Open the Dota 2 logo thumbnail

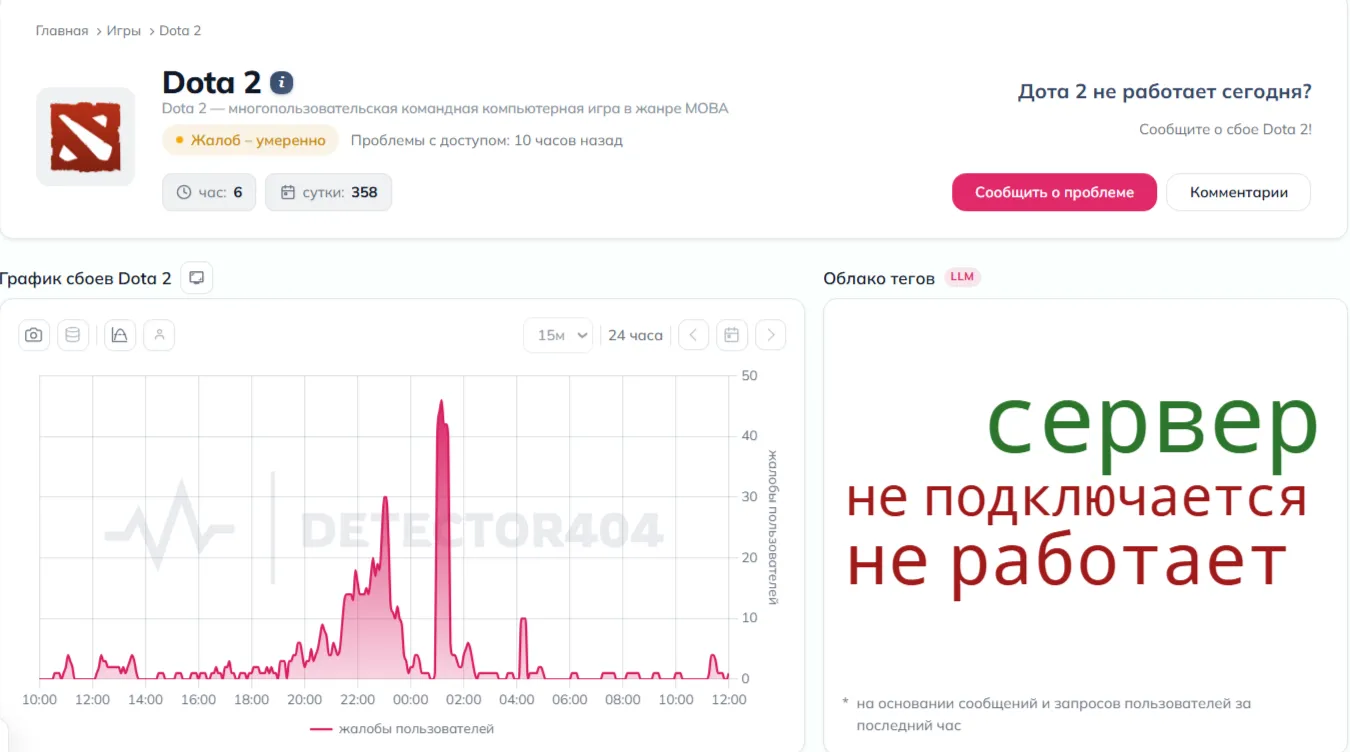click(x=86, y=136)
